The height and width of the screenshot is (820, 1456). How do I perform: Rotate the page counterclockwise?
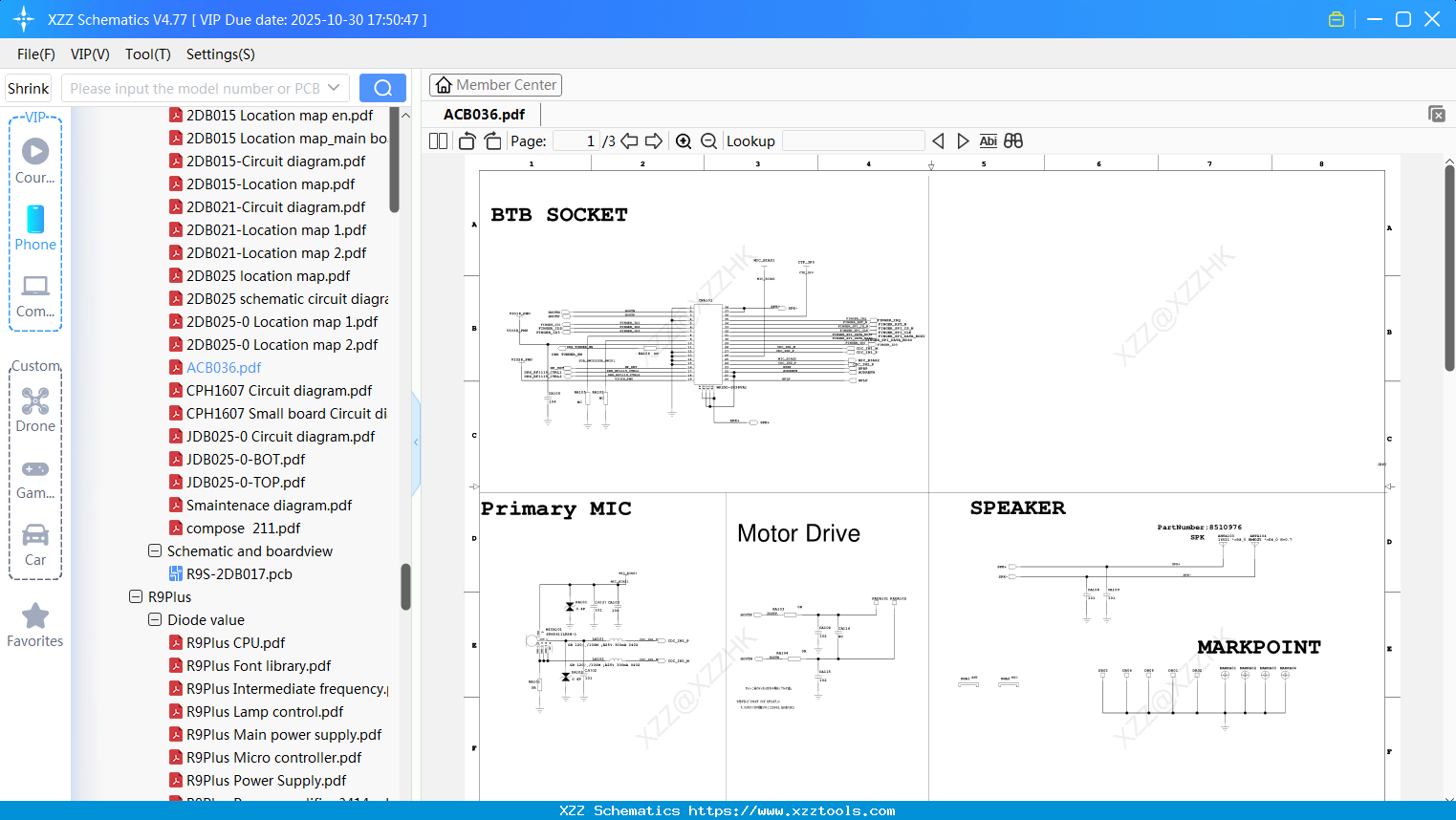point(467,141)
